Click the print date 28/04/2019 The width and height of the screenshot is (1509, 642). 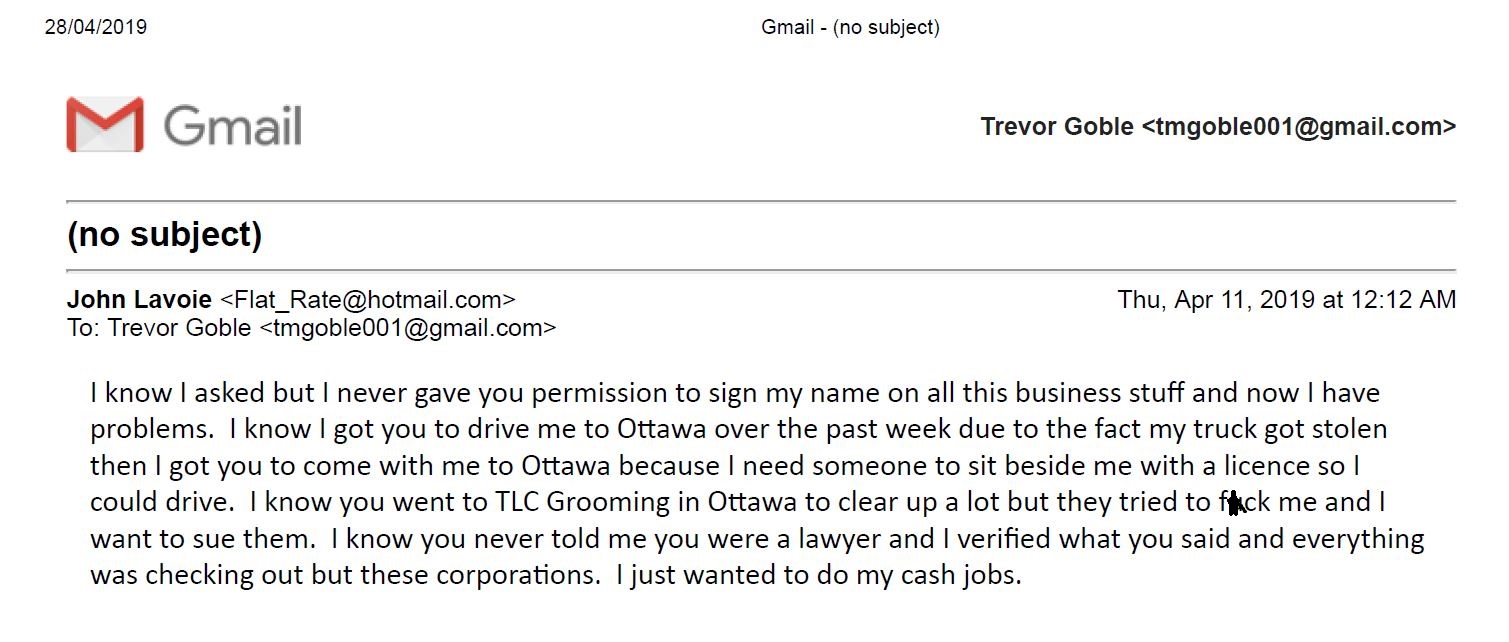(96, 27)
